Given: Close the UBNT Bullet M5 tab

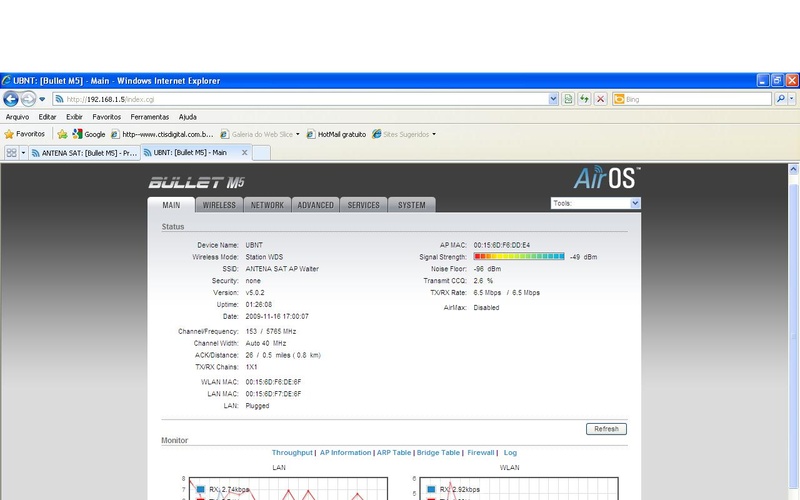Looking at the screenshot, I should 244,152.
